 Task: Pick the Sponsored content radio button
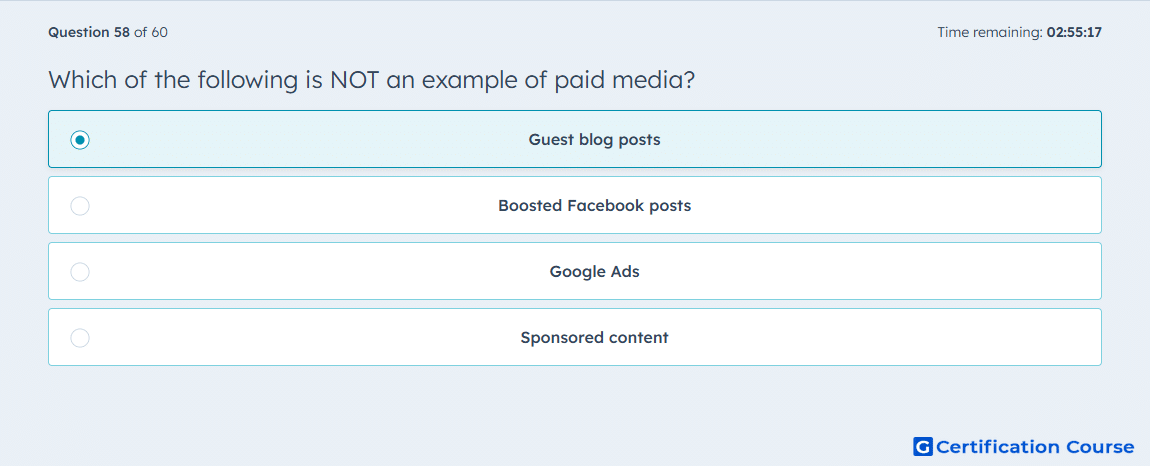coord(80,338)
